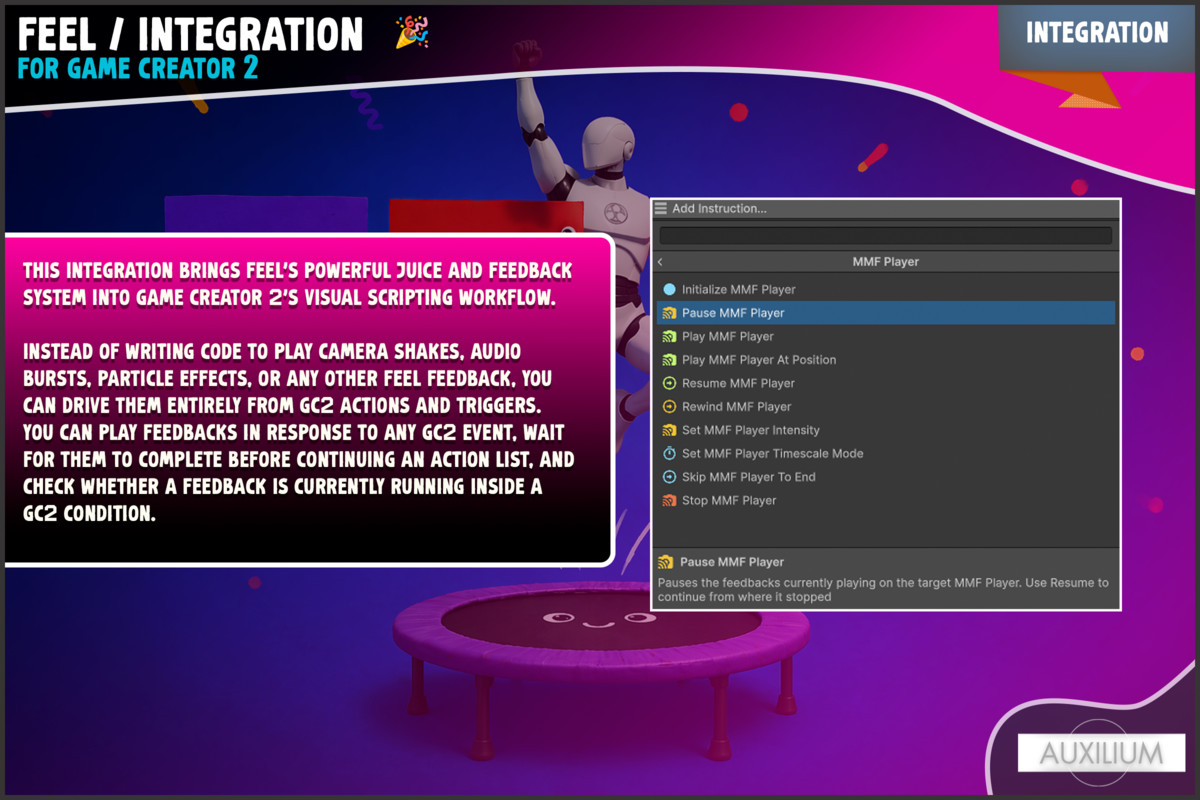
Task: Click the Initialize MMF Player icon
Action: tap(669, 289)
